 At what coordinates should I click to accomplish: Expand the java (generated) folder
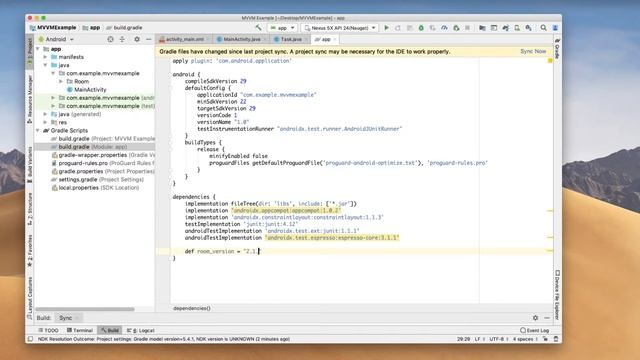coord(46,114)
